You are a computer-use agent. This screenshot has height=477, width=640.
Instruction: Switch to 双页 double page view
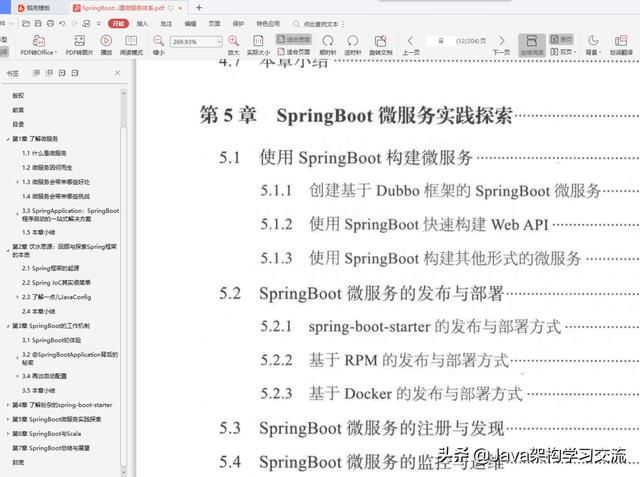coord(563,52)
